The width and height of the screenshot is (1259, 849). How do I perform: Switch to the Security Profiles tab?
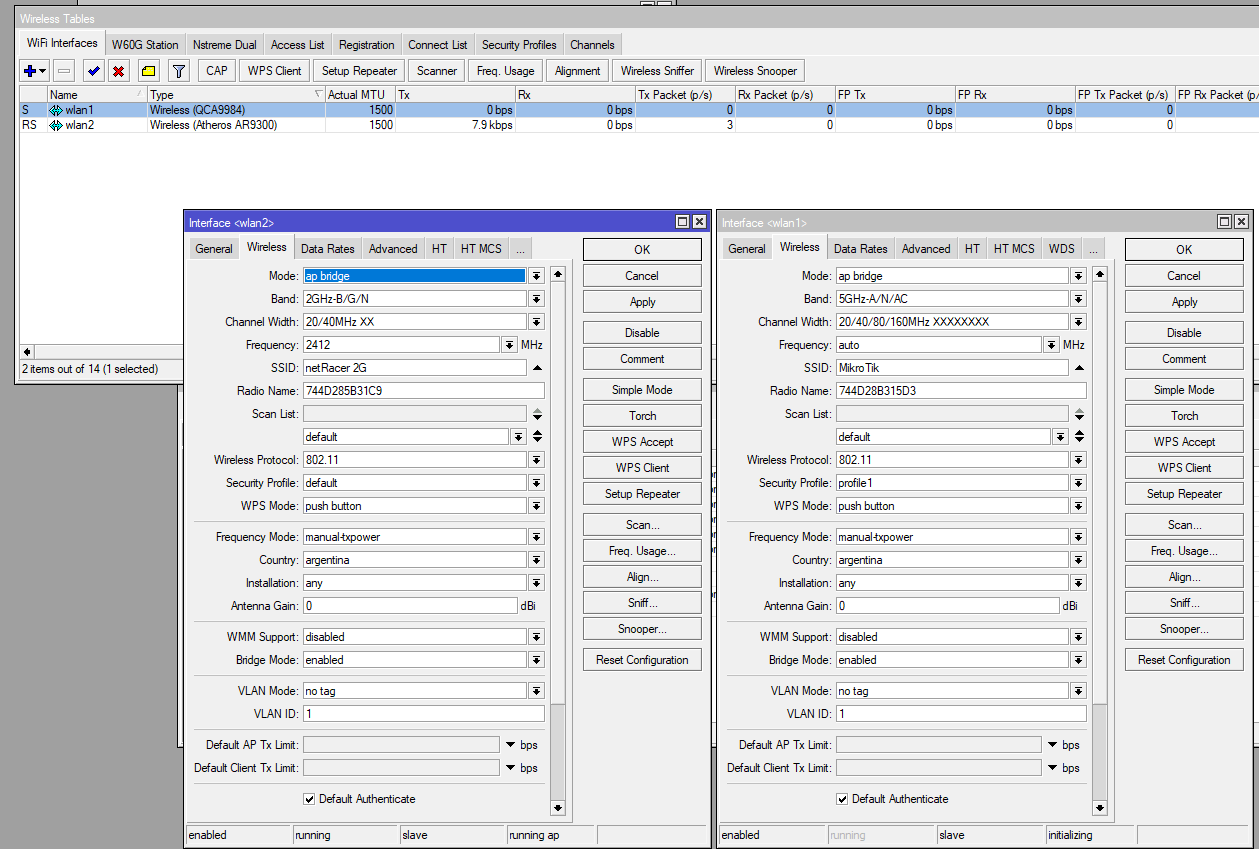(x=518, y=45)
